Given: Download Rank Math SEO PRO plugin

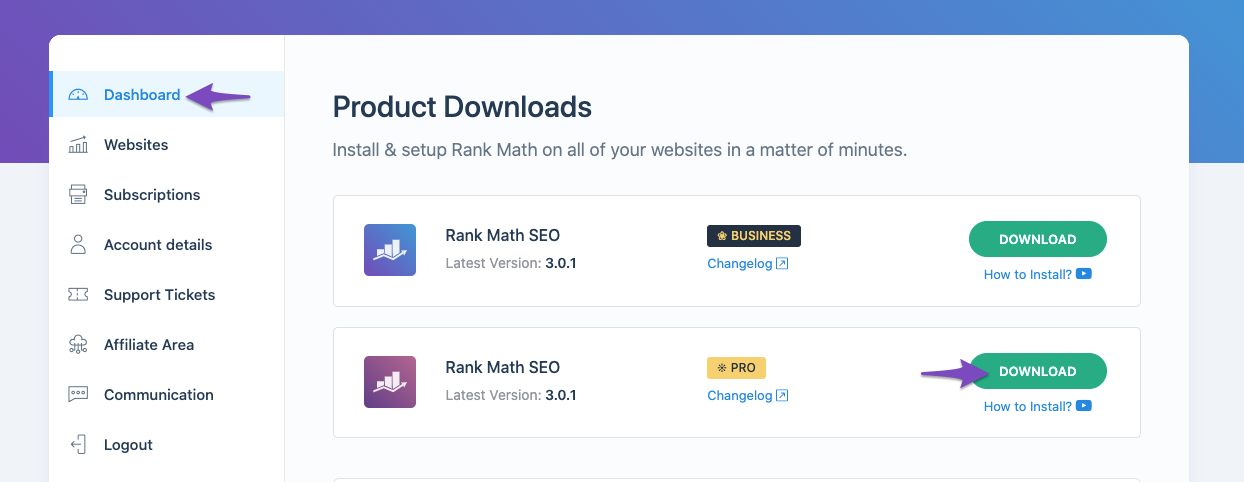Looking at the screenshot, I should click(1037, 371).
